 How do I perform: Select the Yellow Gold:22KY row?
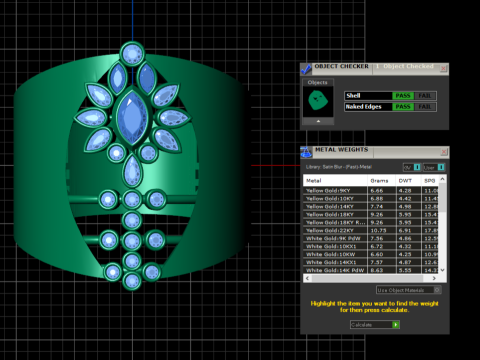(371, 231)
